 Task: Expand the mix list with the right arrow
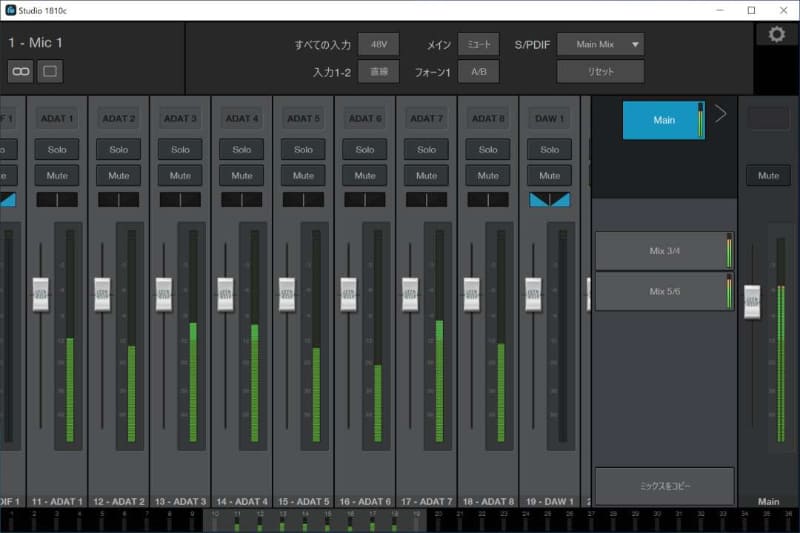point(720,114)
